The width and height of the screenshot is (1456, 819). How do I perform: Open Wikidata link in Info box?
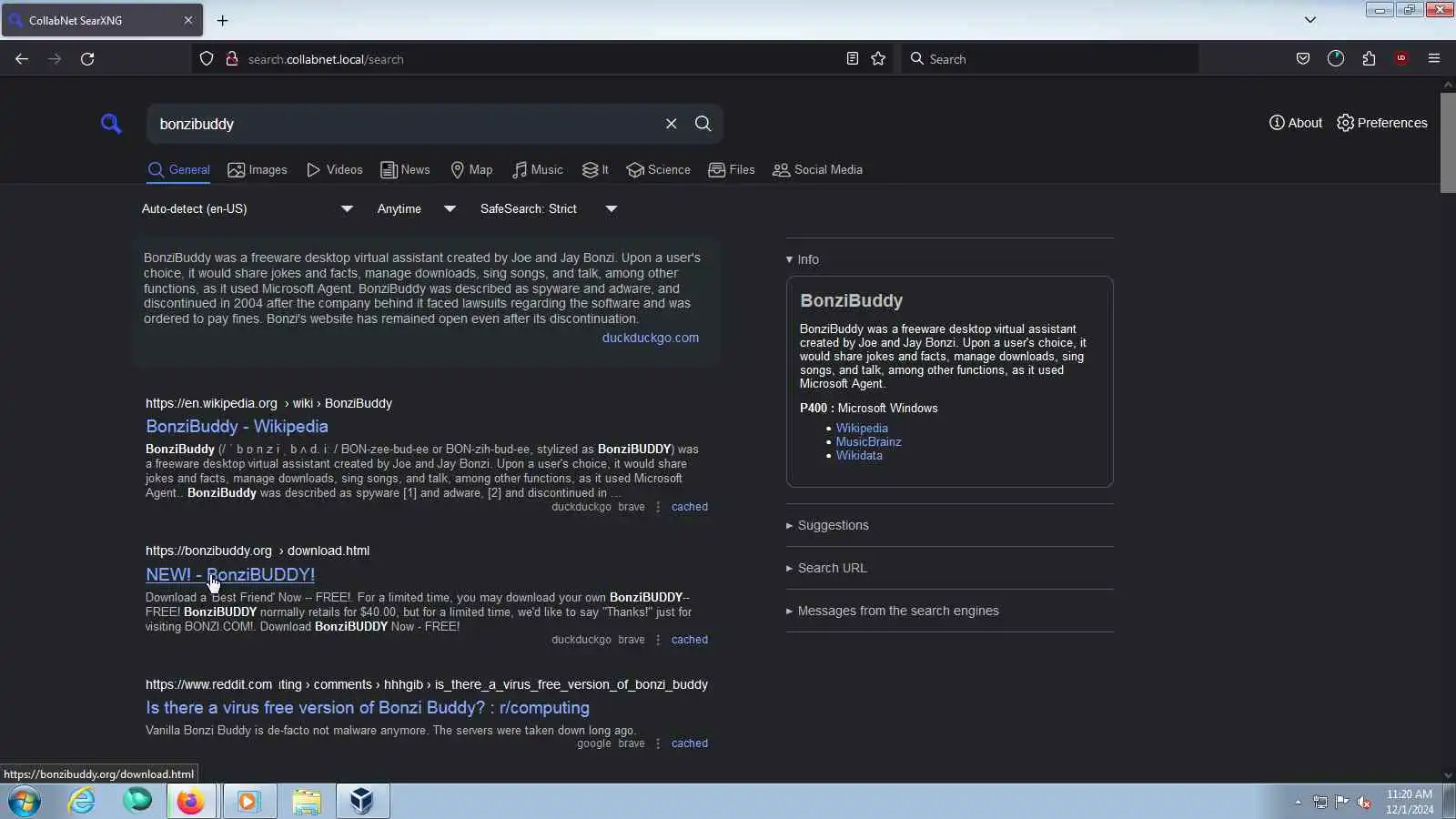[859, 456]
